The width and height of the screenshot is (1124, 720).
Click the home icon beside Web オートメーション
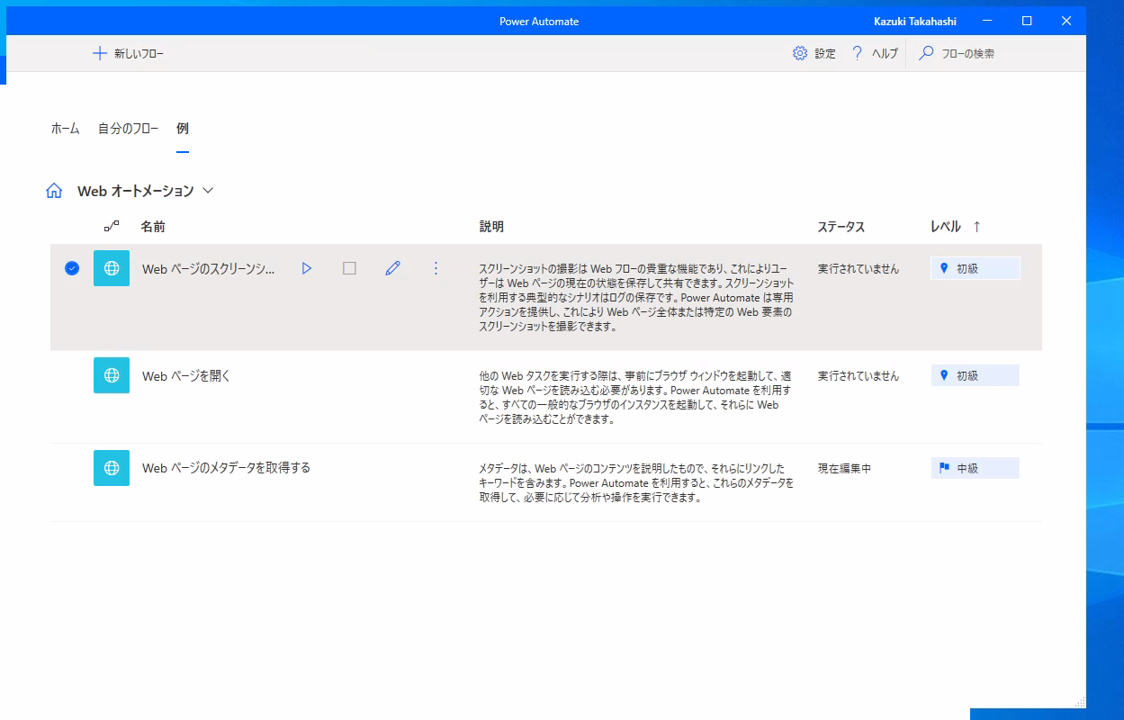coord(54,190)
